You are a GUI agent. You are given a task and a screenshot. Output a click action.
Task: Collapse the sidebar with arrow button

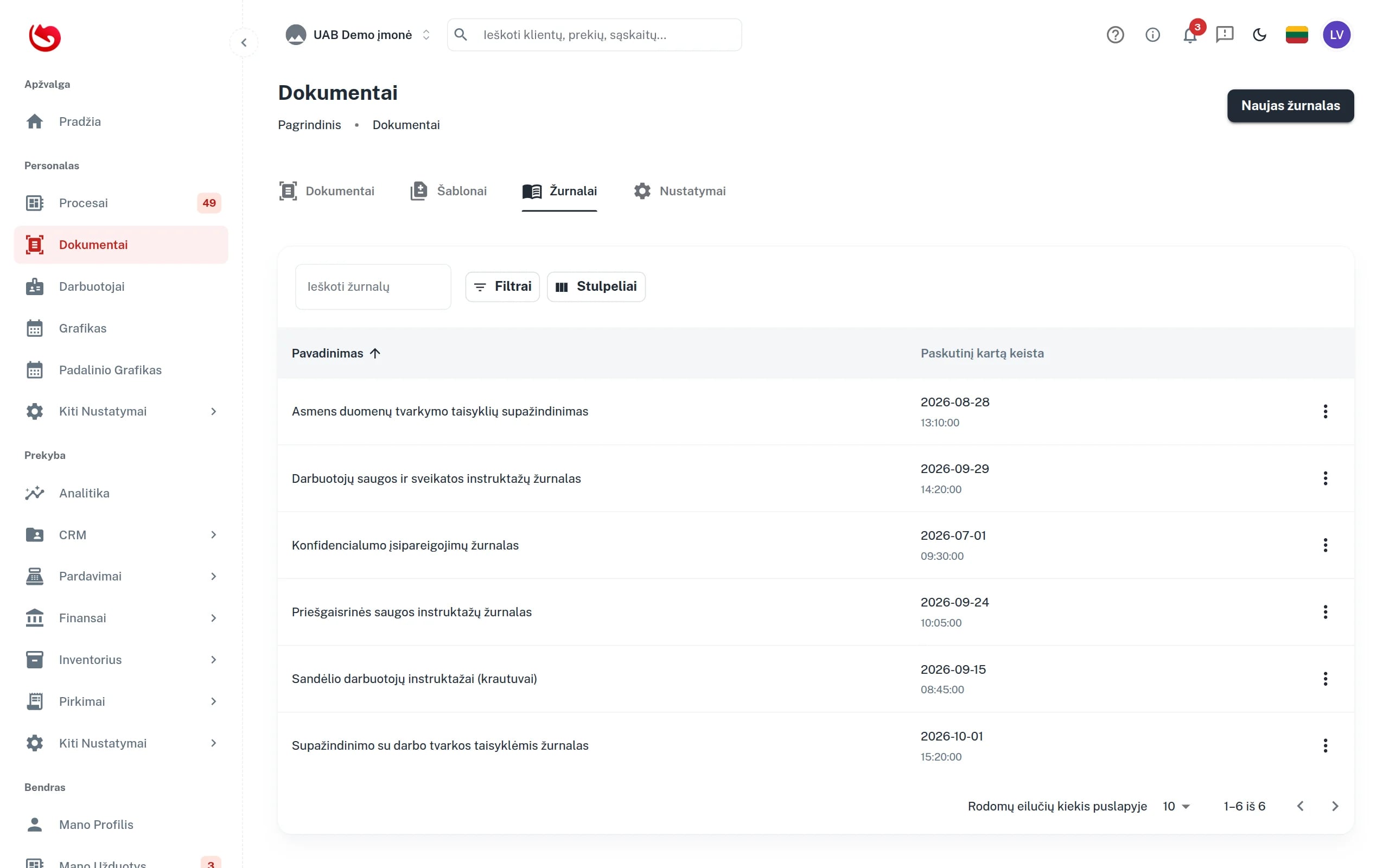[244, 42]
